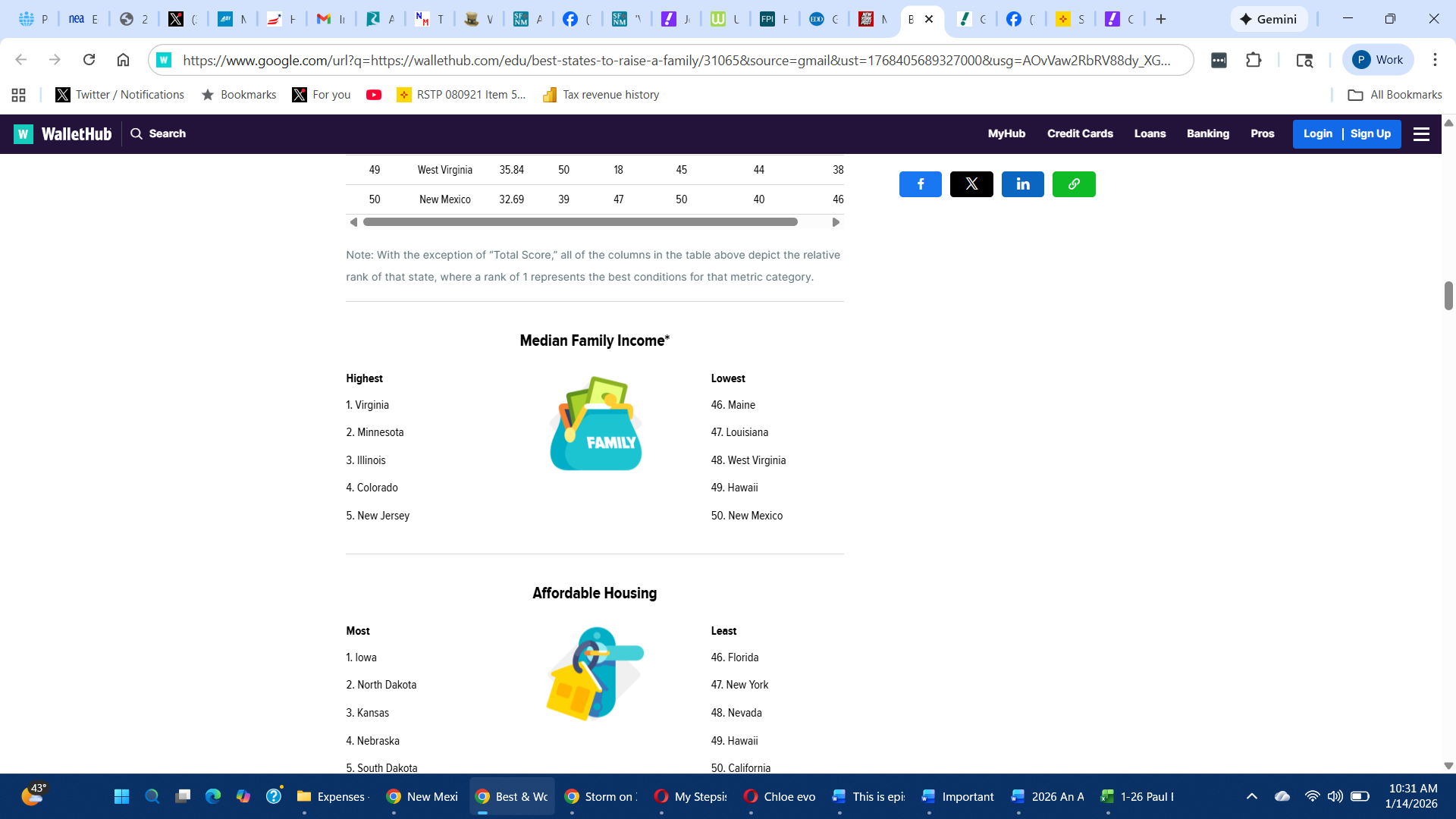1456x819 pixels.
Task: Expand WalletHub hamburger menu
Action: coord(1421,134)
